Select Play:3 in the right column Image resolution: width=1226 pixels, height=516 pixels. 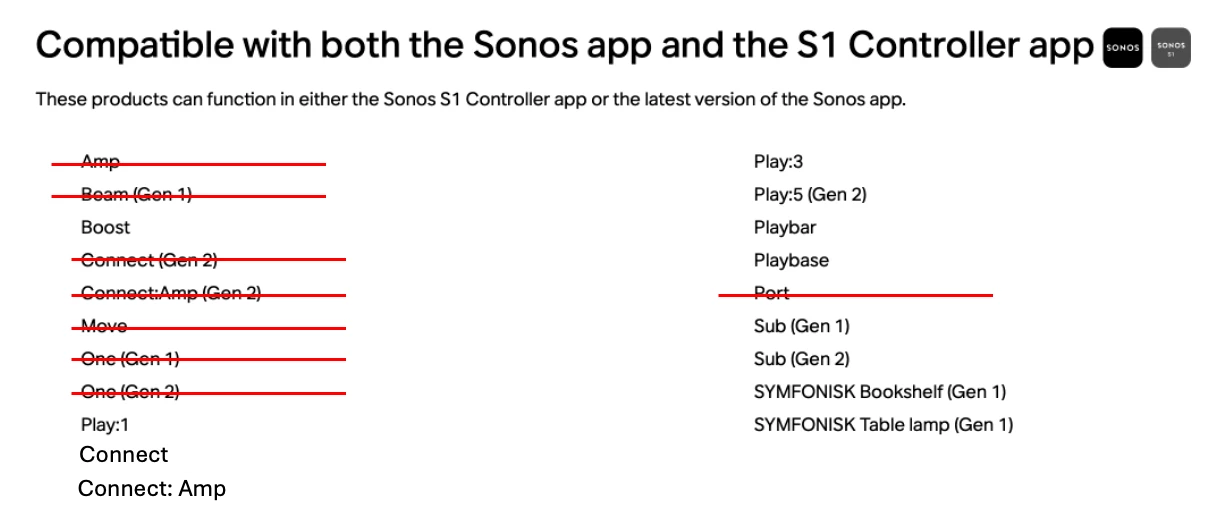click(x=778, y=161)
